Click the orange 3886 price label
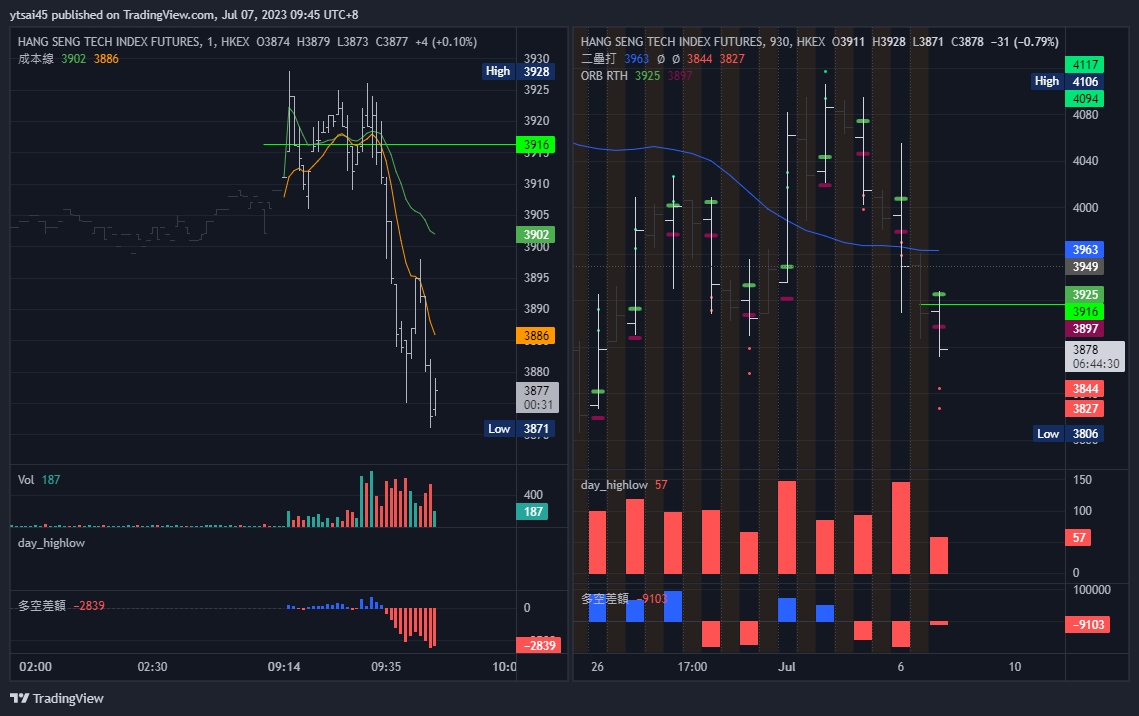The width and height of the screenshot is (1139, 716). (x=536, y=335)
